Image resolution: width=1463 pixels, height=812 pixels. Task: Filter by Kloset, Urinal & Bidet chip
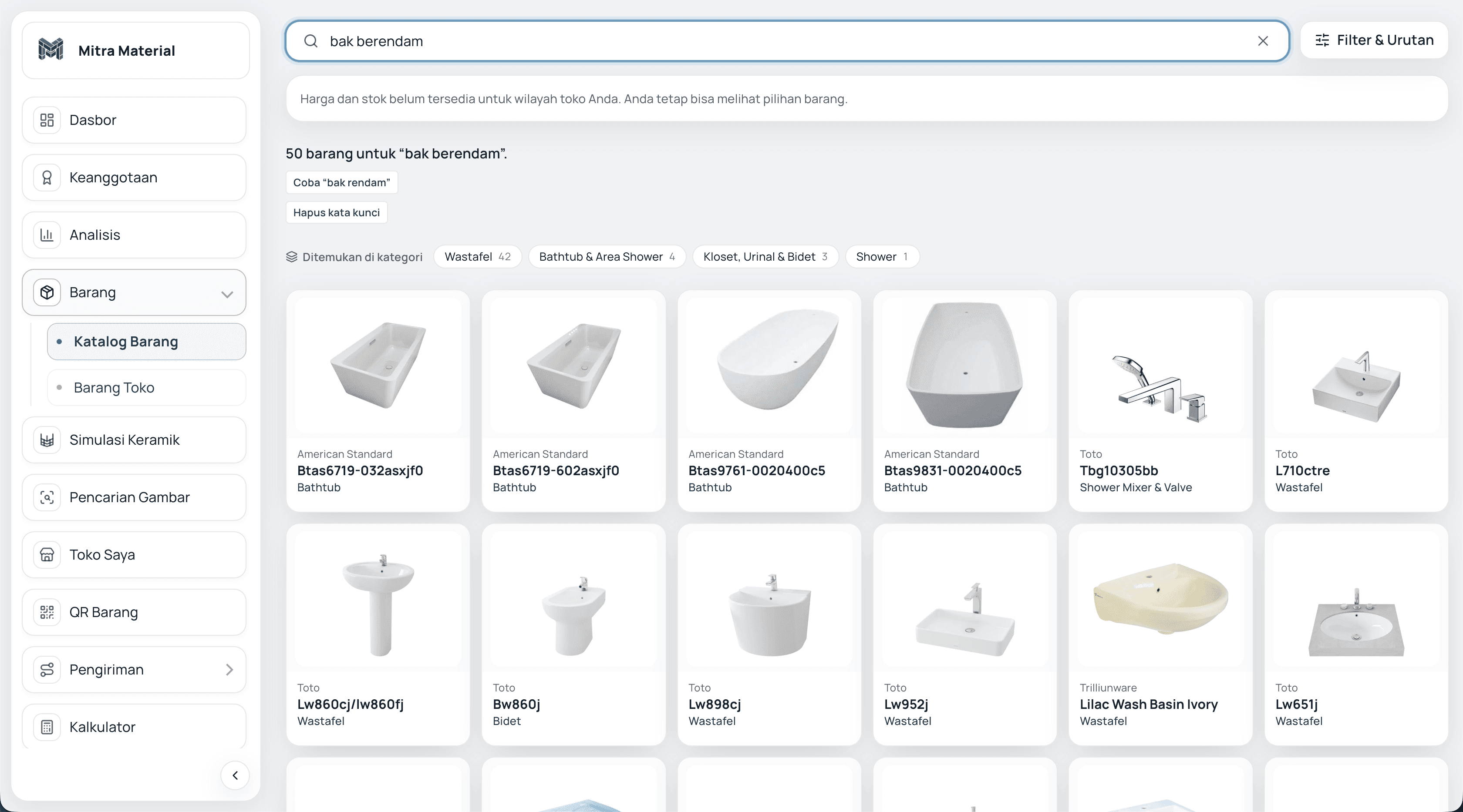click(x=765, y=256)
